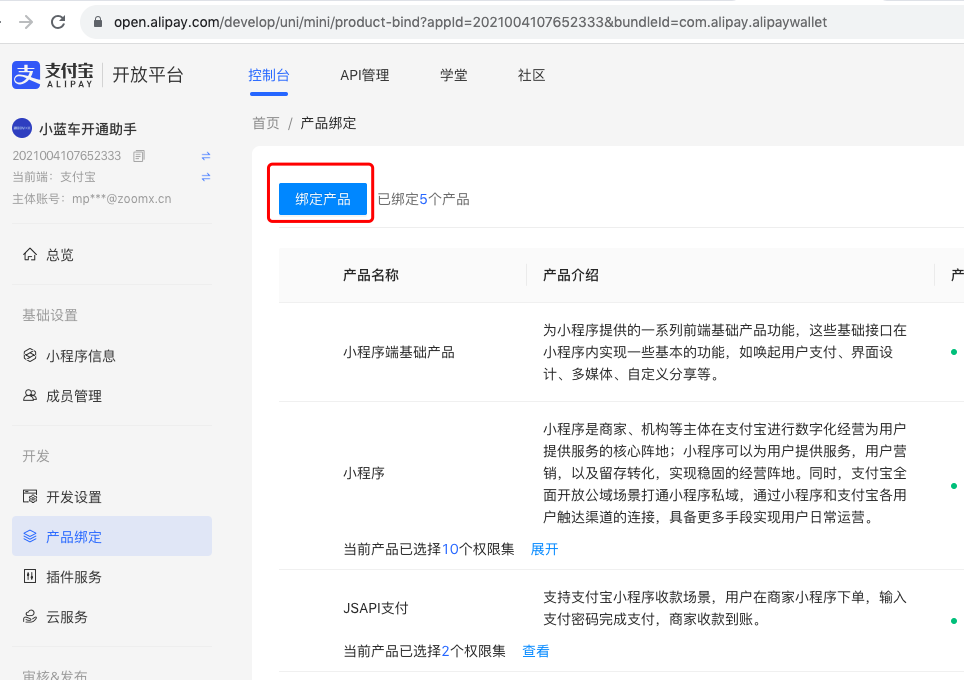Click the lock icon in address bar
The image size is (964, 680).
(98, 22)
